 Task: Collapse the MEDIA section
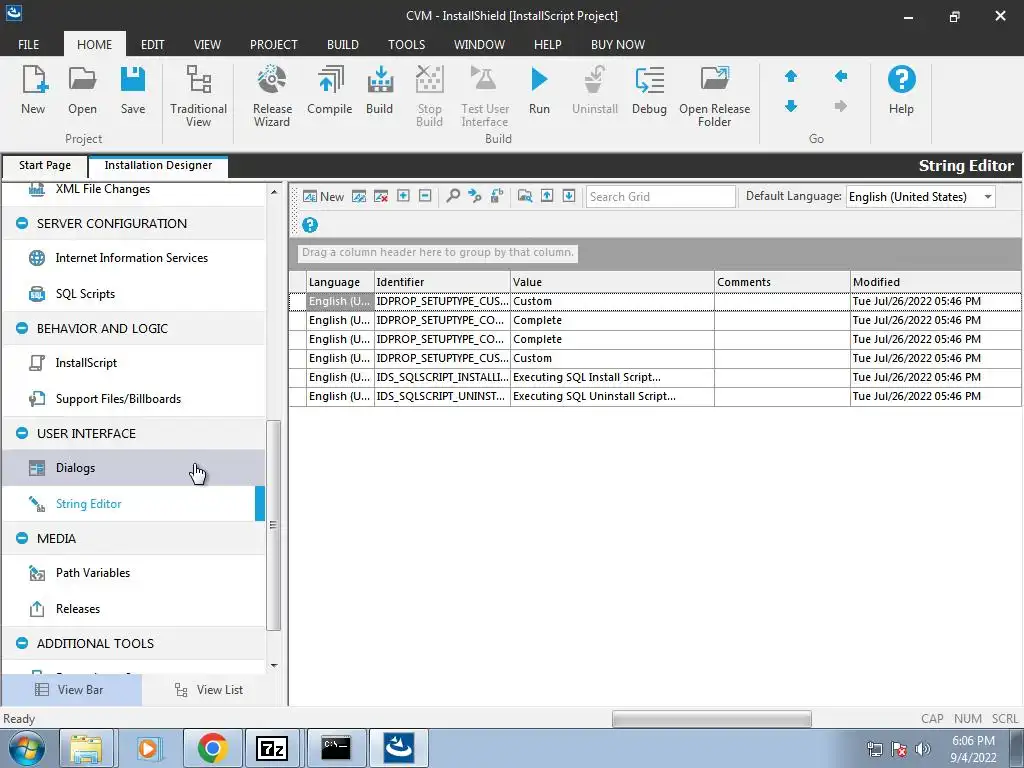pyautogui.click(x=22, y=539)
